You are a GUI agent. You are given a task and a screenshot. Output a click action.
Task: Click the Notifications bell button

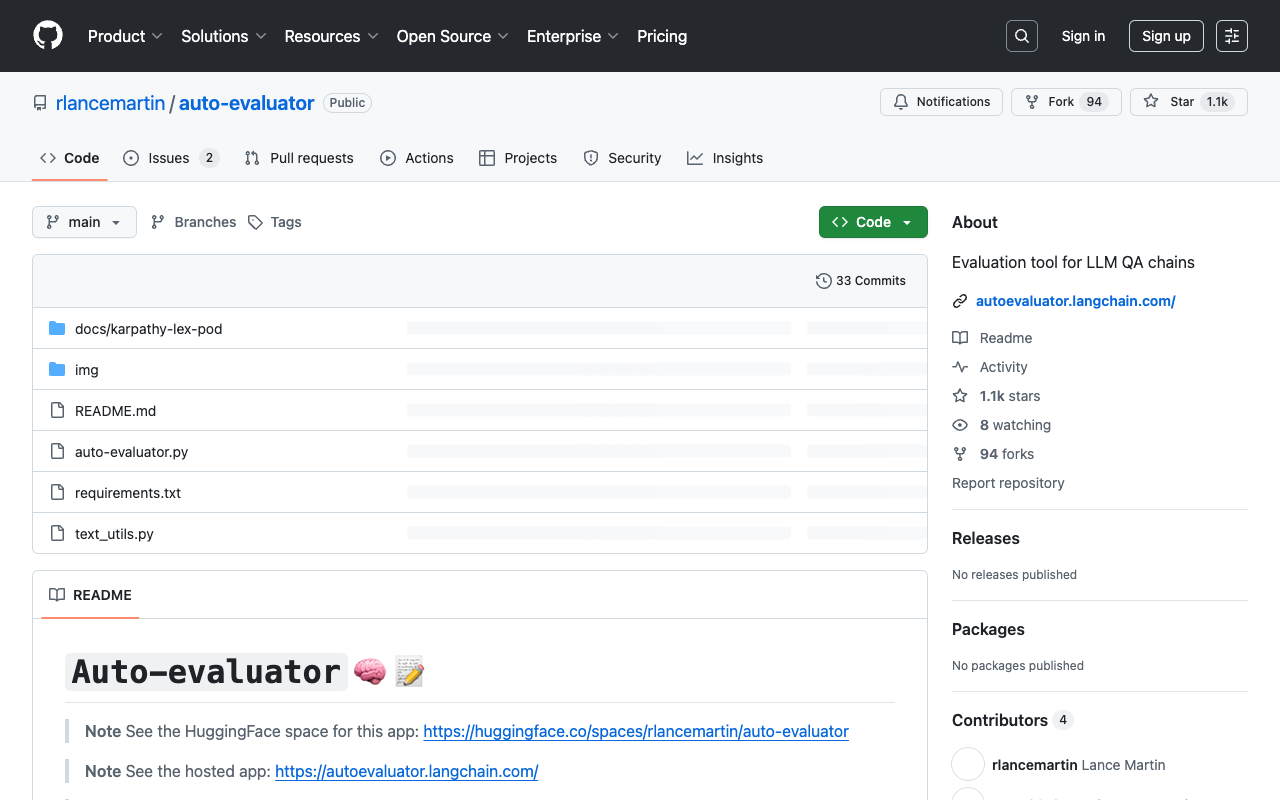click(941, 102)
